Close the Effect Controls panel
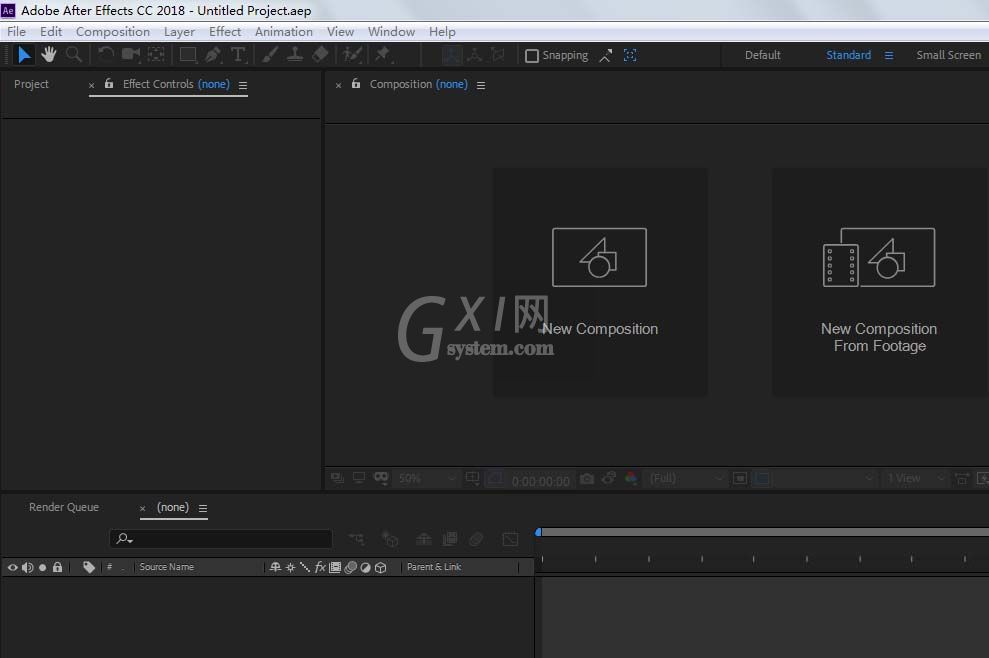This screenshot has height=658, width=989. [x=91, y=85]
